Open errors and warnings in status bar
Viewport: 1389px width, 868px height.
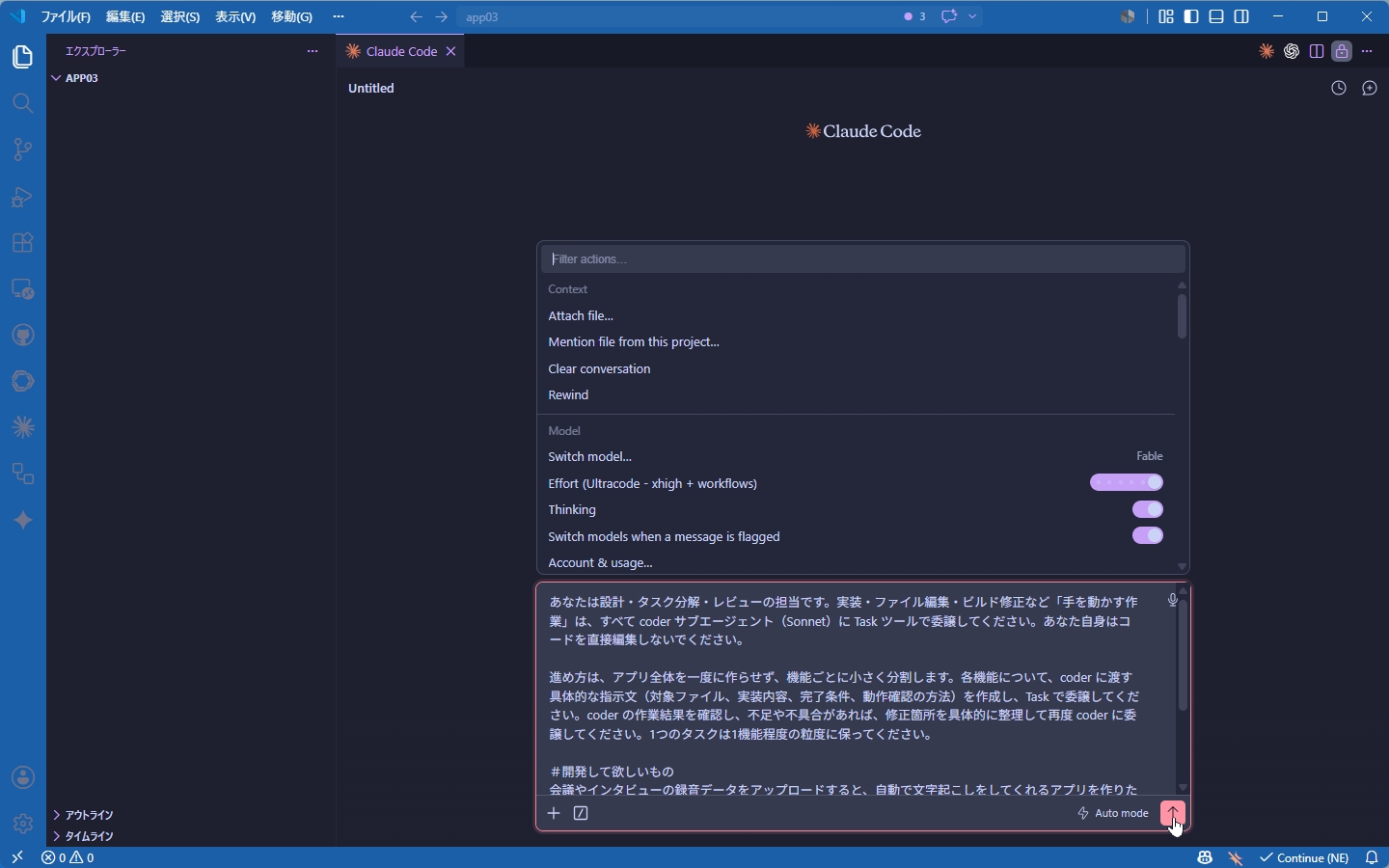[x=68, y=857]
